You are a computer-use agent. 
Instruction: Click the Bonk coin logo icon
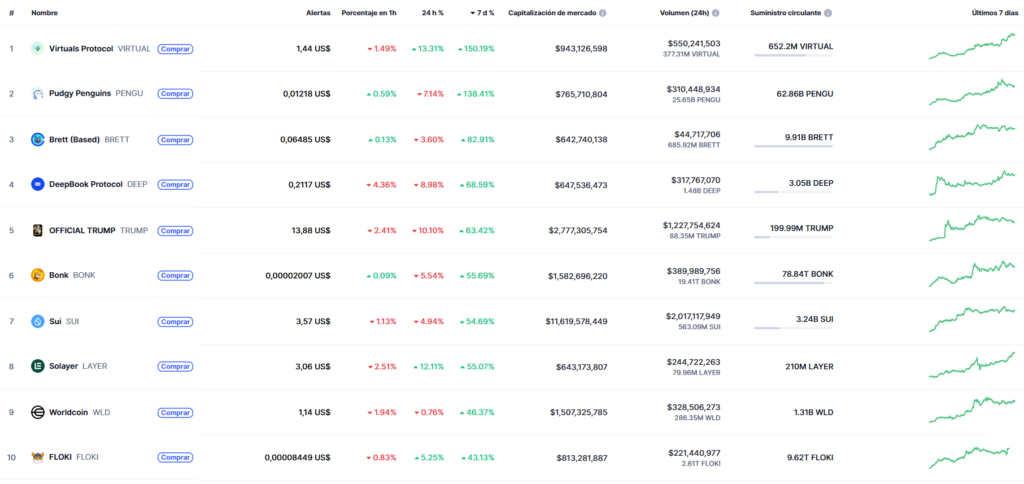[x=38, y=275]
